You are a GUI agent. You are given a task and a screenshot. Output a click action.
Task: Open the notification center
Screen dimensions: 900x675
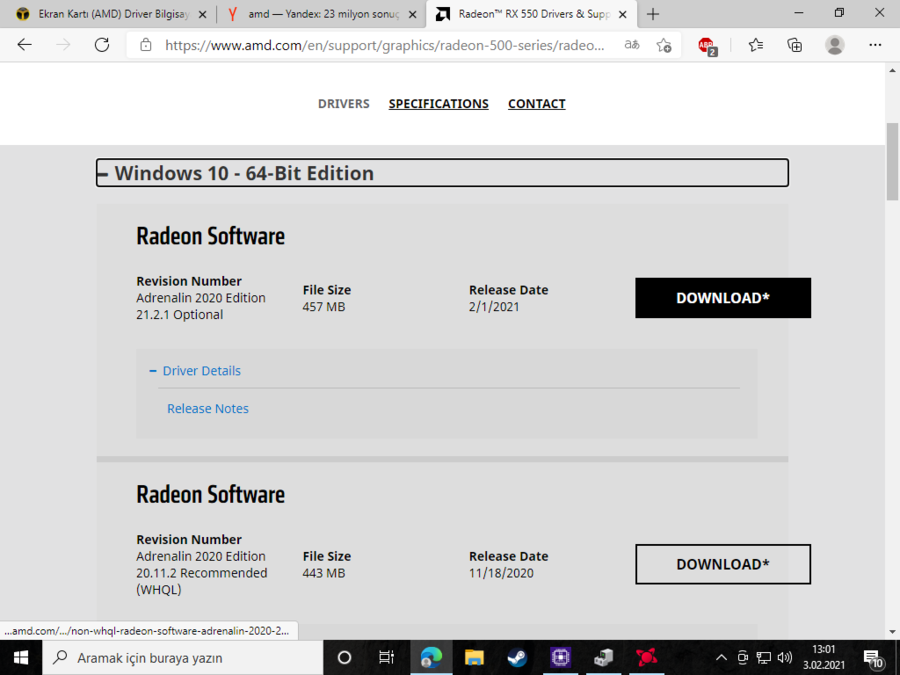point(874,658)
